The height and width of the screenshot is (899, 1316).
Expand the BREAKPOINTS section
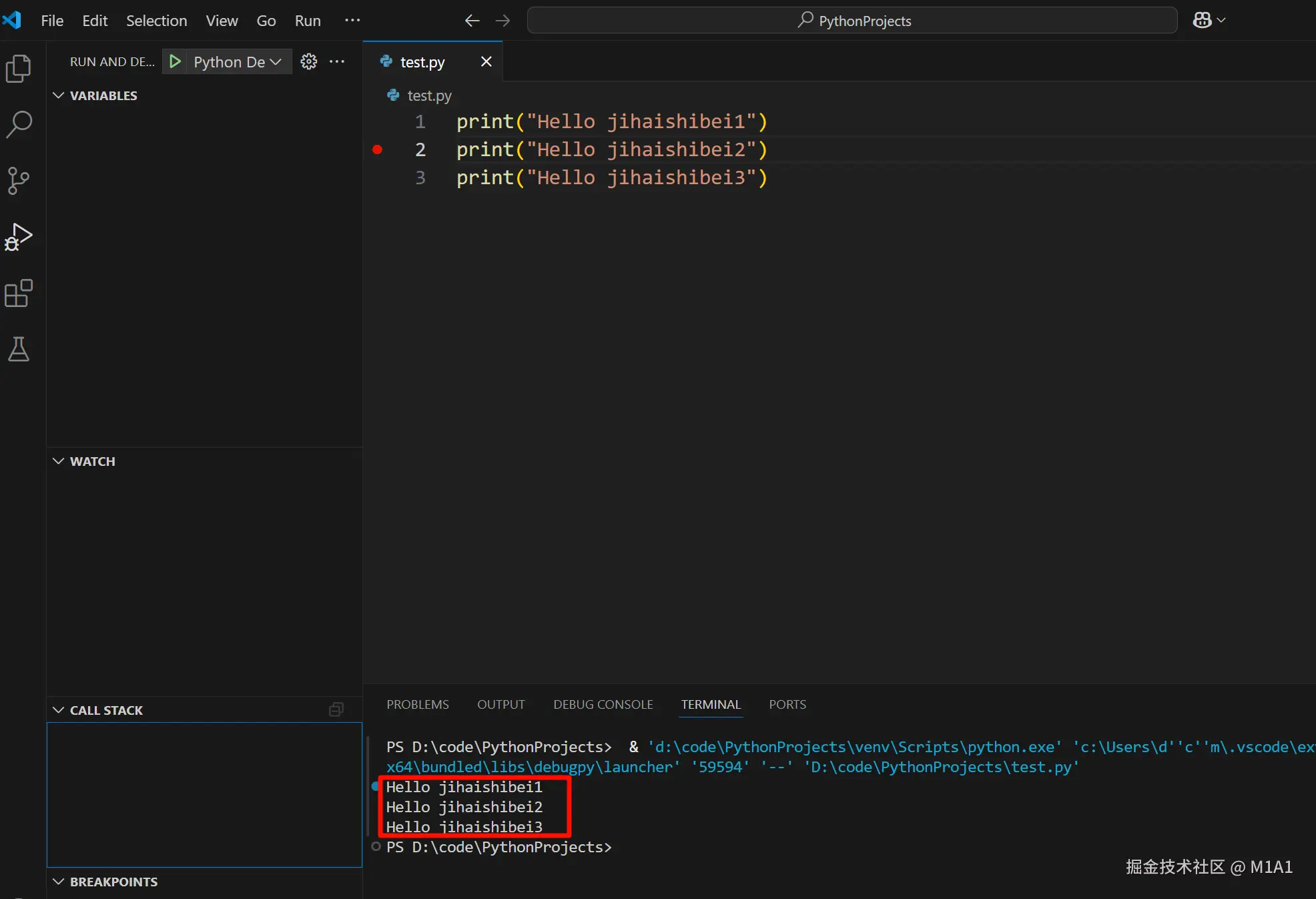(x=113, y=882)
